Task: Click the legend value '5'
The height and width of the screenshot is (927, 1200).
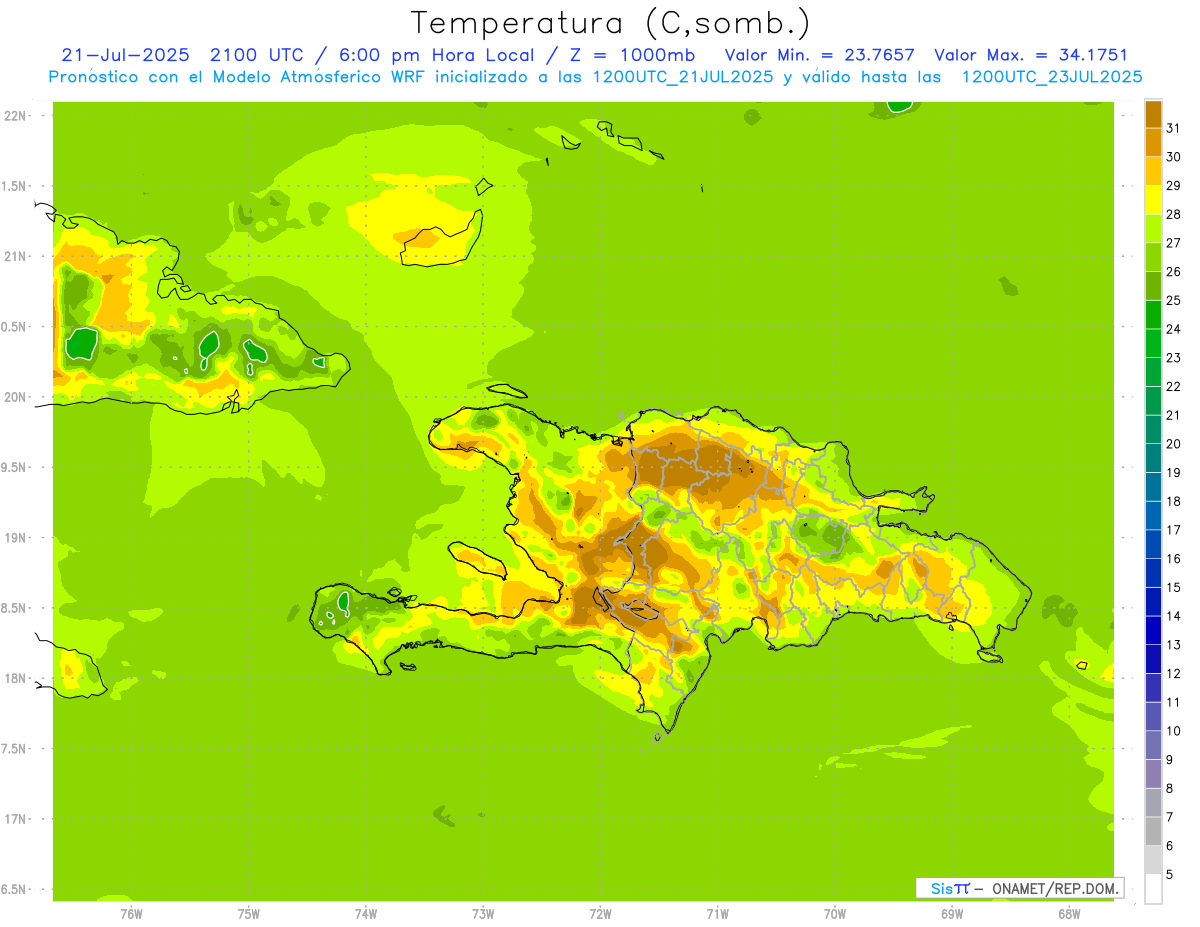Action: tap(1170, 875)
